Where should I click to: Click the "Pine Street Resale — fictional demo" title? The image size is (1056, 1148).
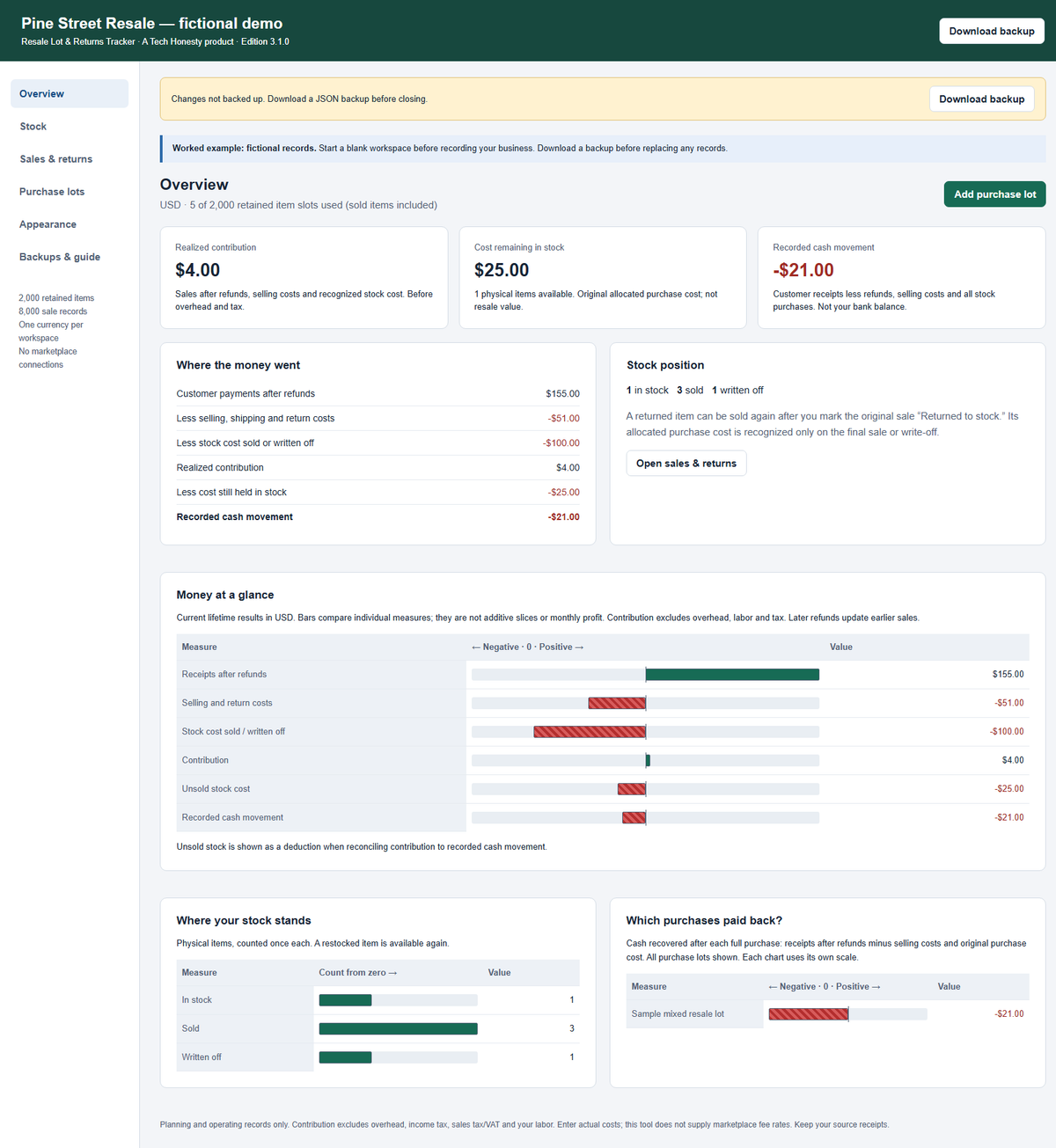point(152,24)
